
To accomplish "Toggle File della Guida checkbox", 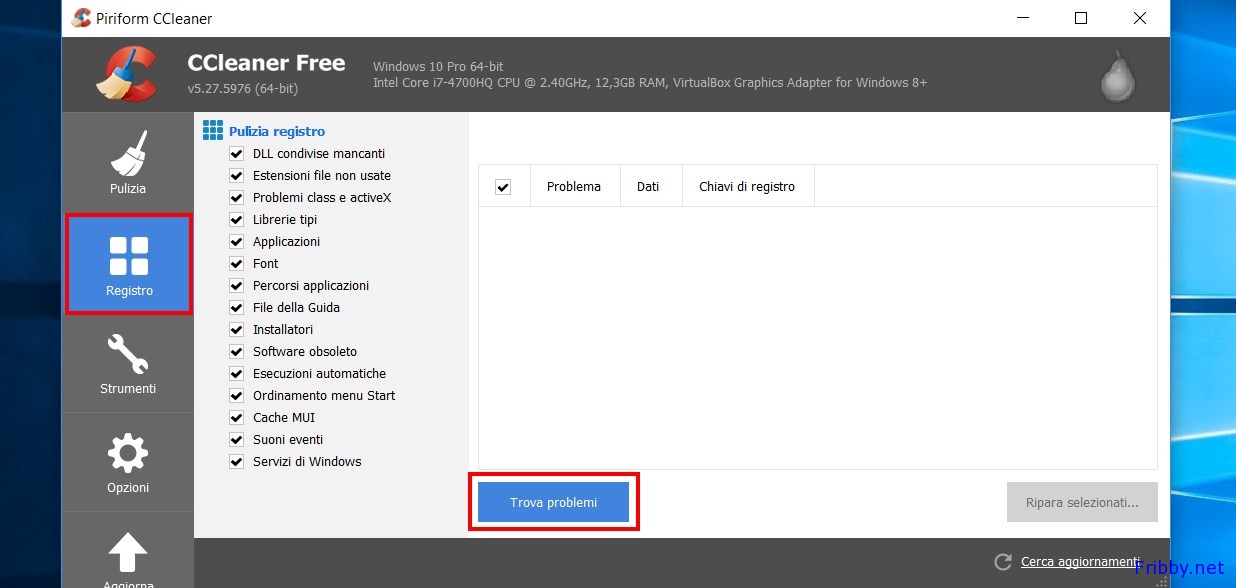I will tap(237, 308).
